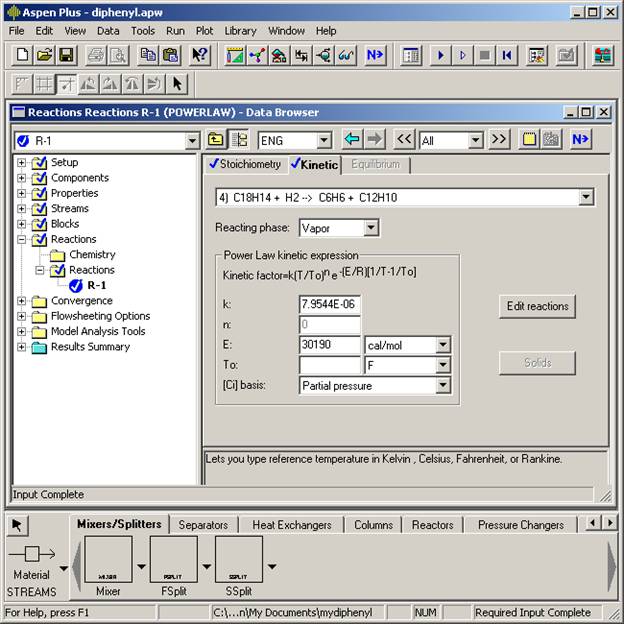The width and height of the screenshot is (624, 624).
Task: Click the Edit reactions button
Action: coord(537,306)
